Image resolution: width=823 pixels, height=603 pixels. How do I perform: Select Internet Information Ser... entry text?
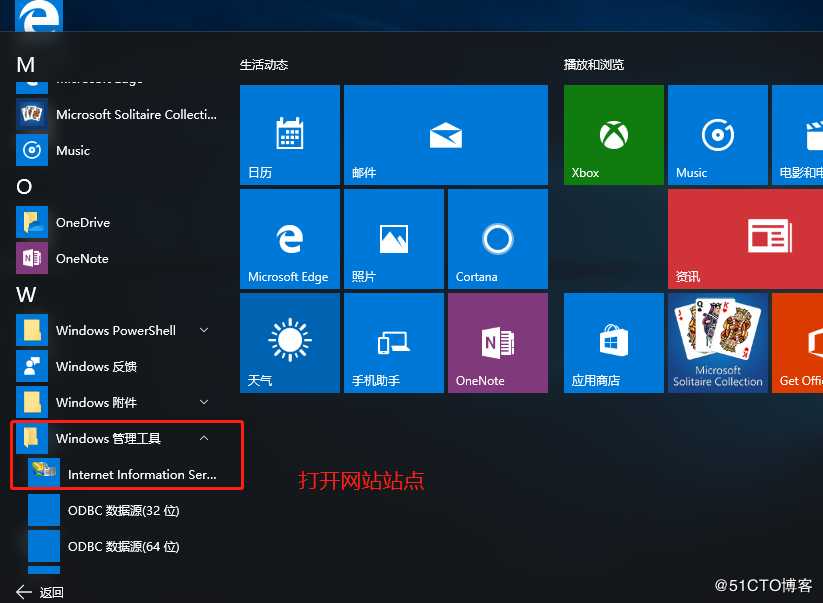pyautogui.click(x=142, y=474)
